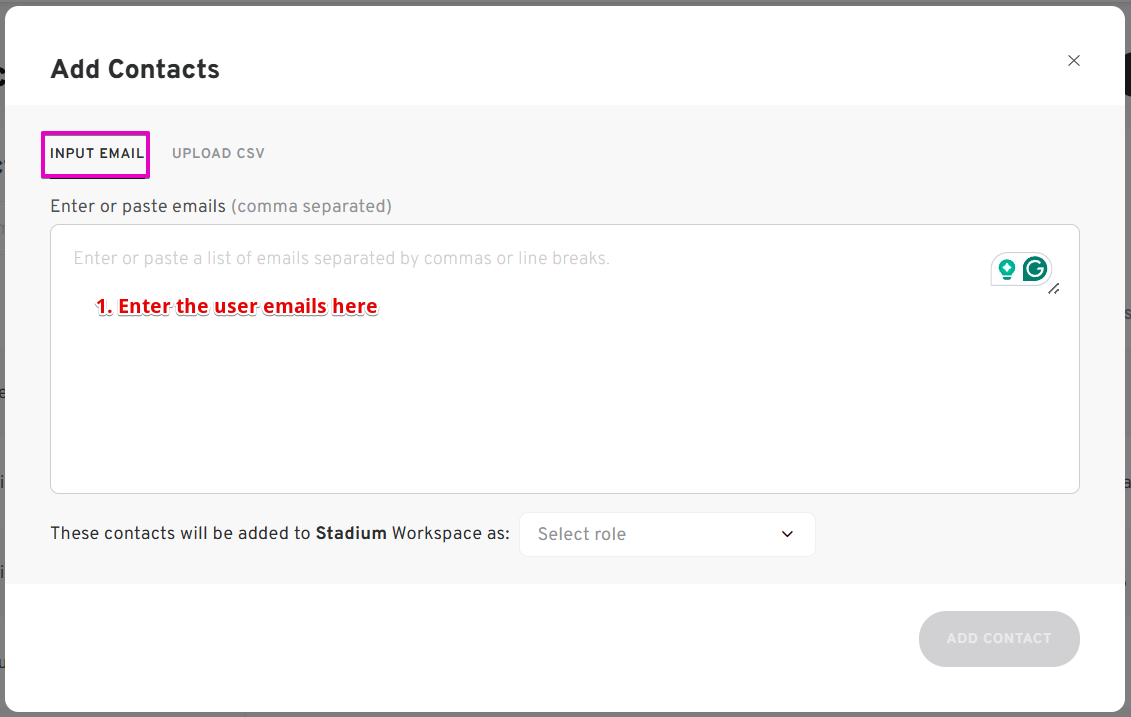The image size is (1131, 717).
Task: Click the bold Stadium workspace name
Action: point(351,533)
